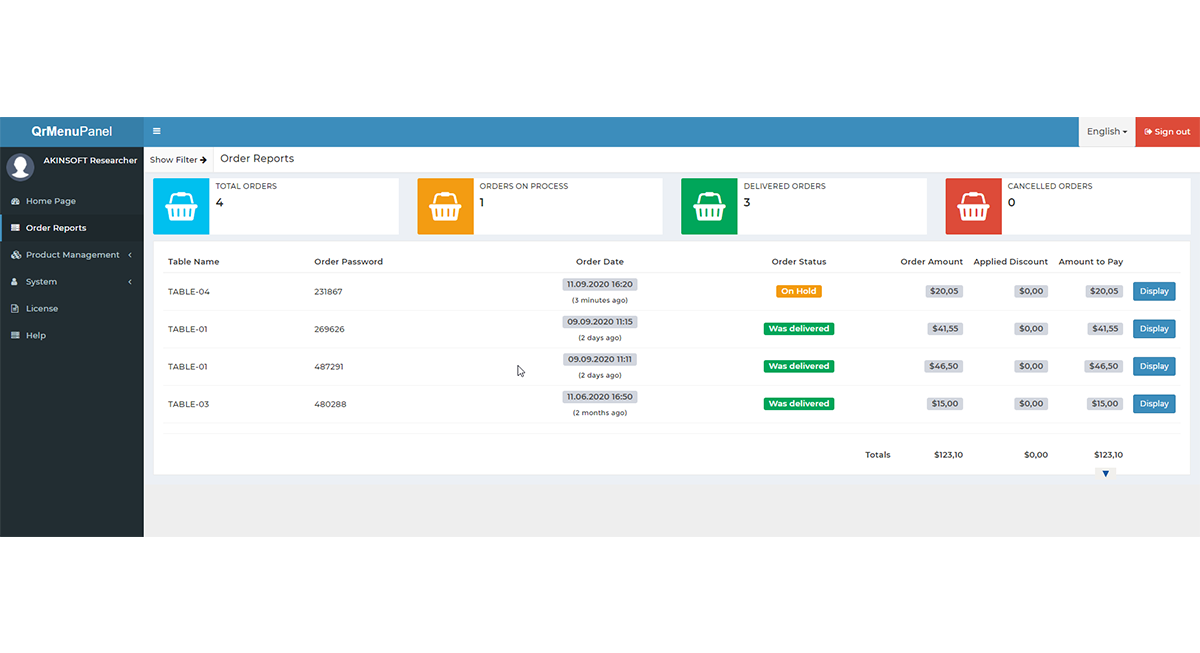1200x653 pixels.
Task: Click Was delivered badge for order 269626
Action: [x=799, y=329]
